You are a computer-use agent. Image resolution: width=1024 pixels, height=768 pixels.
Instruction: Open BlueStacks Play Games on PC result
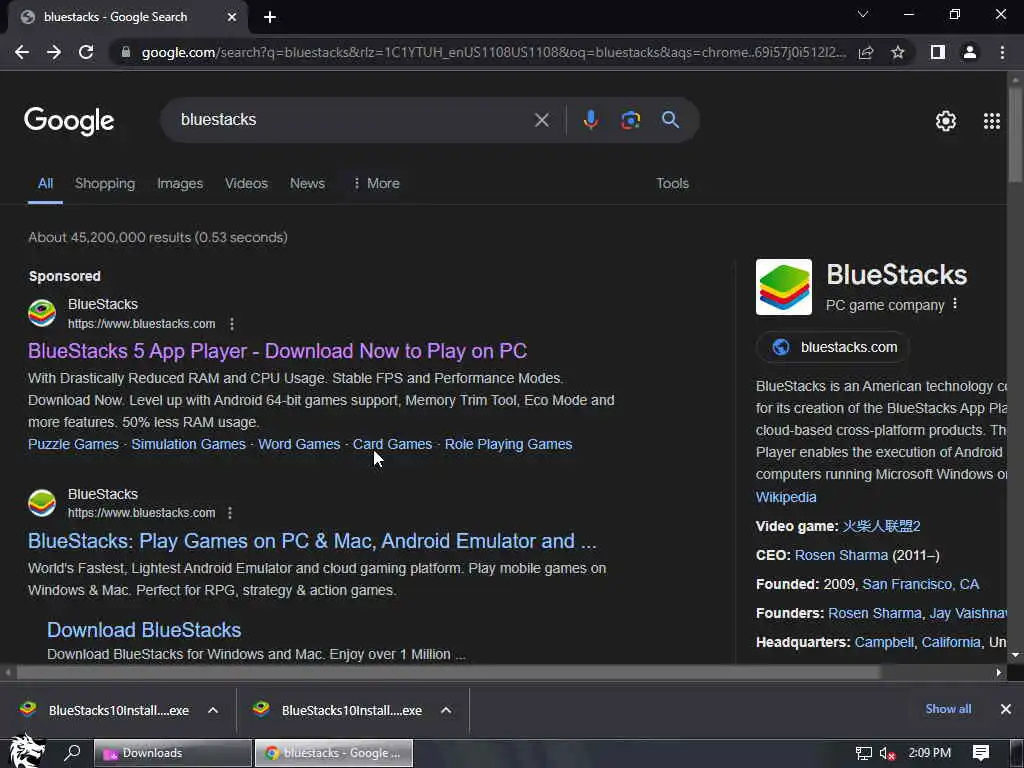[312, 541]
